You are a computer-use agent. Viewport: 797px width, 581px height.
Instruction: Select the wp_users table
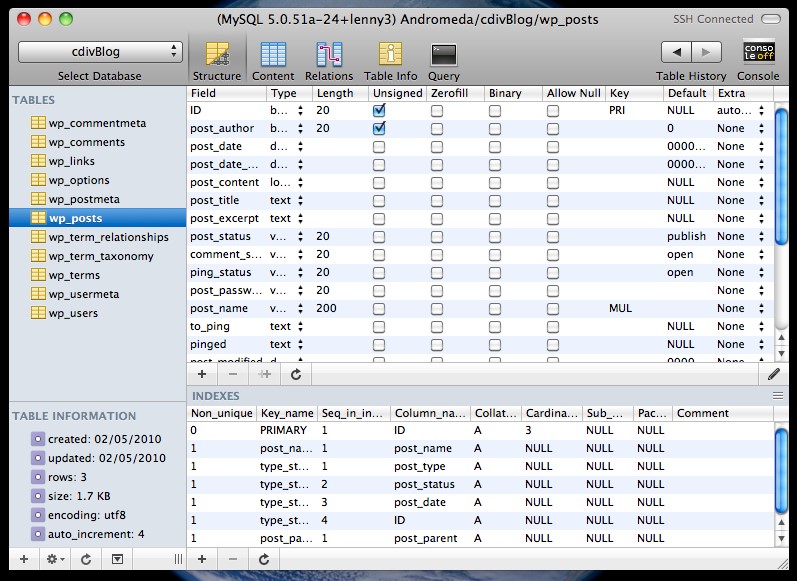point(98,313)
